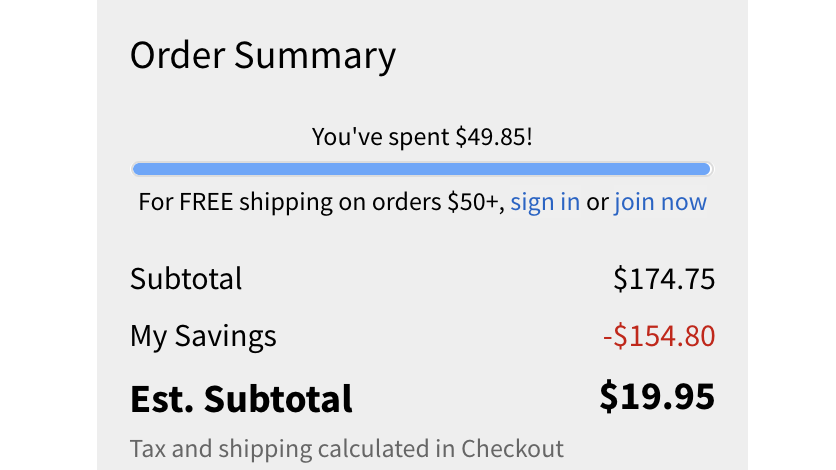Click the Subtotal label
This screenshot has height=470, width=836.
click(186, 278)
